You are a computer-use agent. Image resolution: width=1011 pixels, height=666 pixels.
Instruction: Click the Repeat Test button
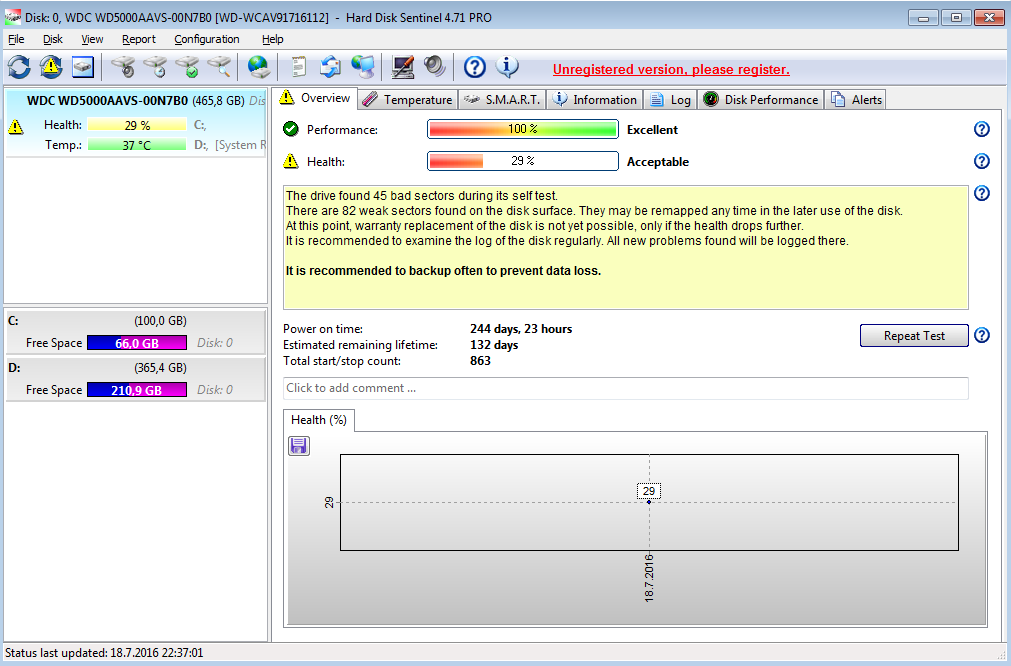pyautogui.click(x=914, y=336)
